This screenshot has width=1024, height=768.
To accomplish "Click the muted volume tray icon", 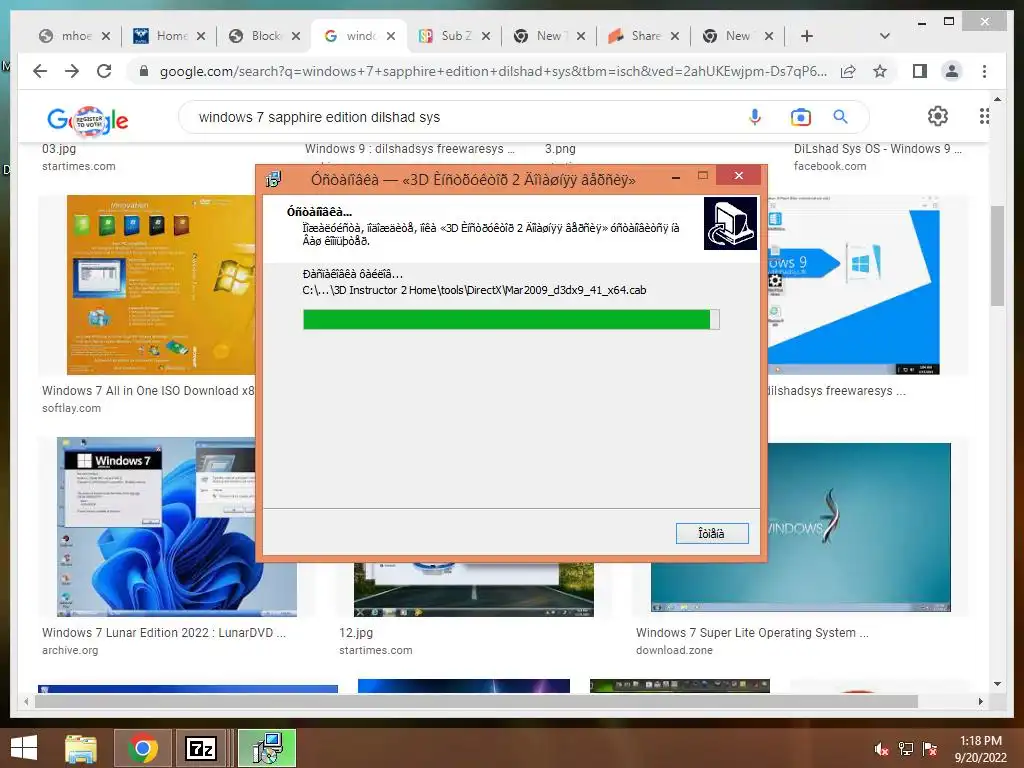I will [881, 749].
